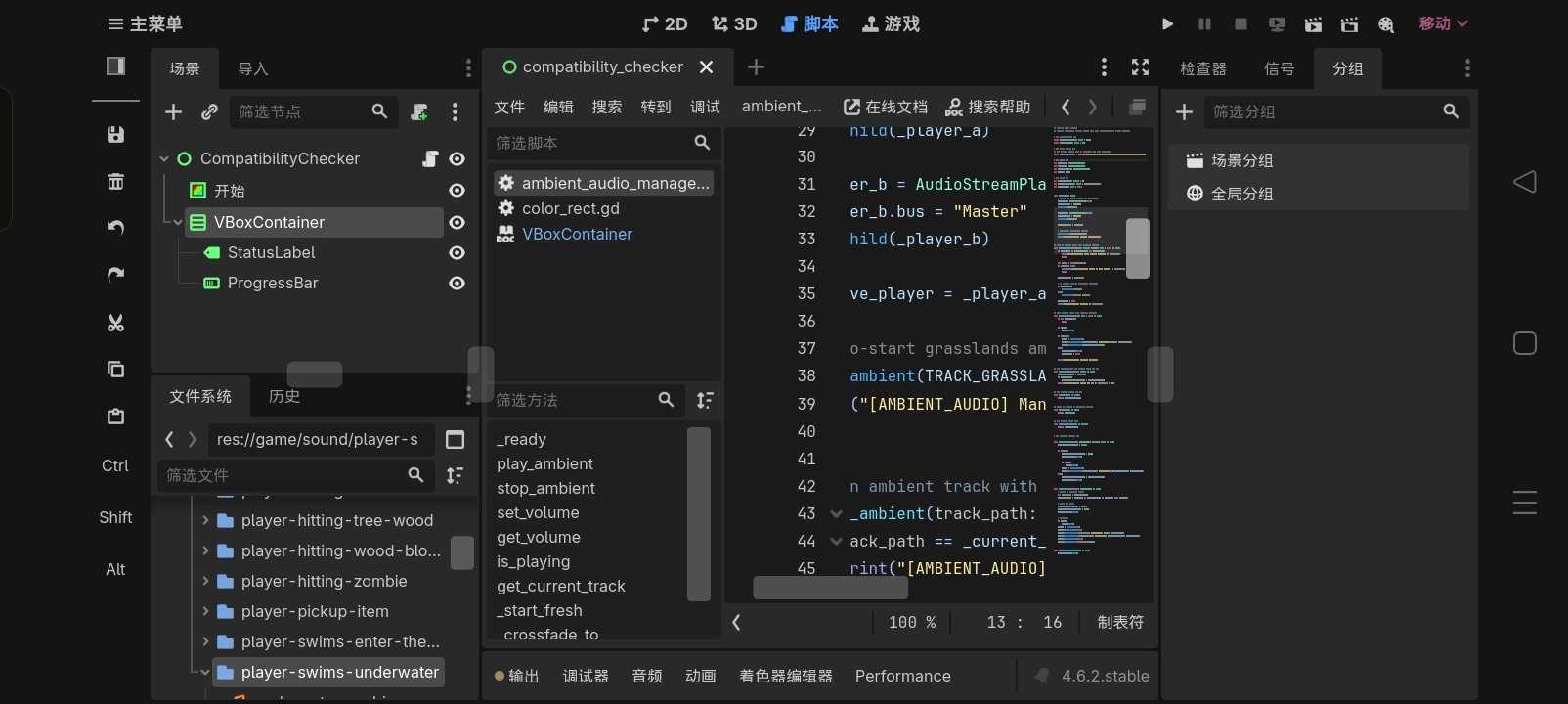The height and width of the screenshot is (704, 1568).
Task: Open the 编辑 script menu
Action: (x=558, y=107)
